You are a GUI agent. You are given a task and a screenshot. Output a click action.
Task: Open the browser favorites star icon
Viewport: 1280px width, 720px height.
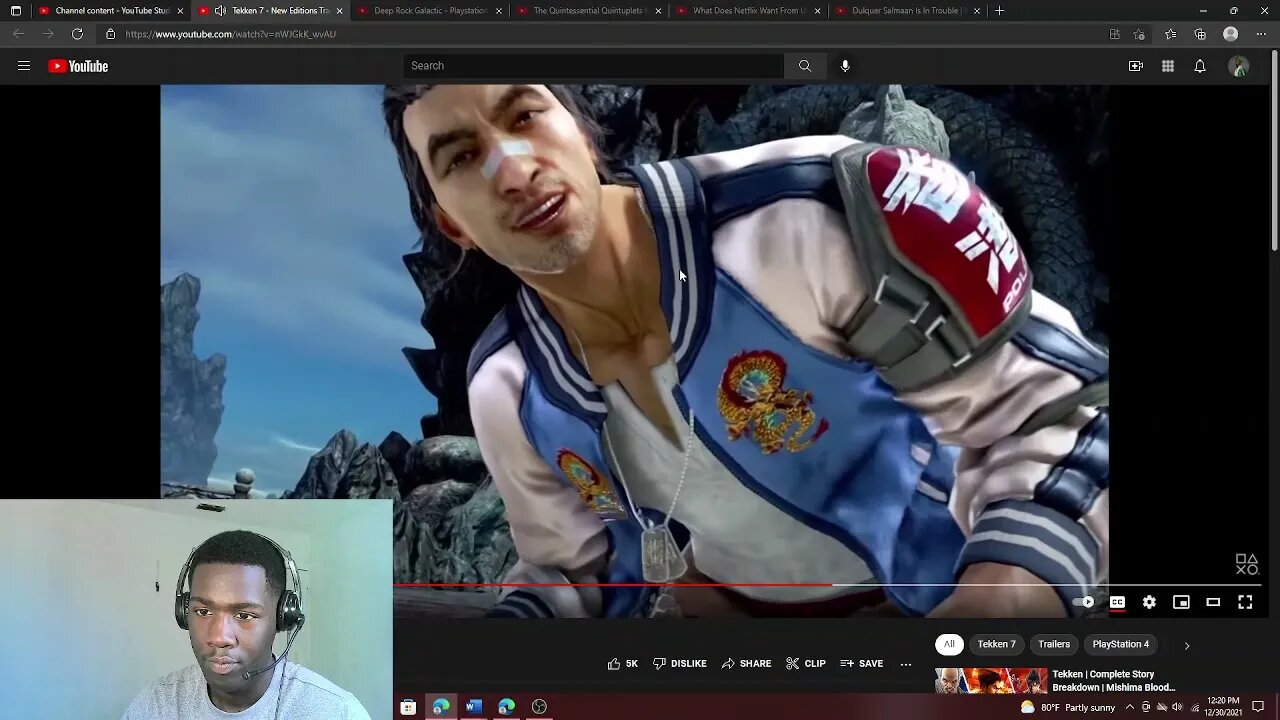tap(1171, 34)
